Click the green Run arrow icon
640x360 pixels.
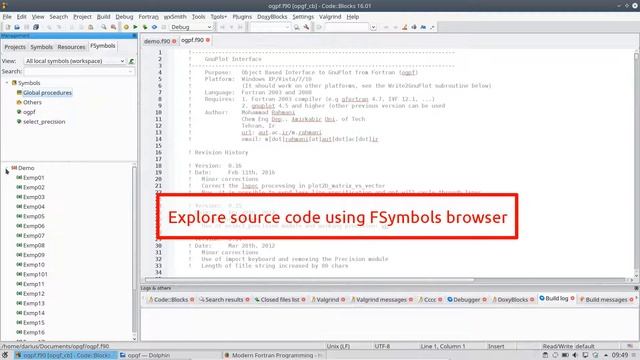pyautogui.click(x=136, y=27)
